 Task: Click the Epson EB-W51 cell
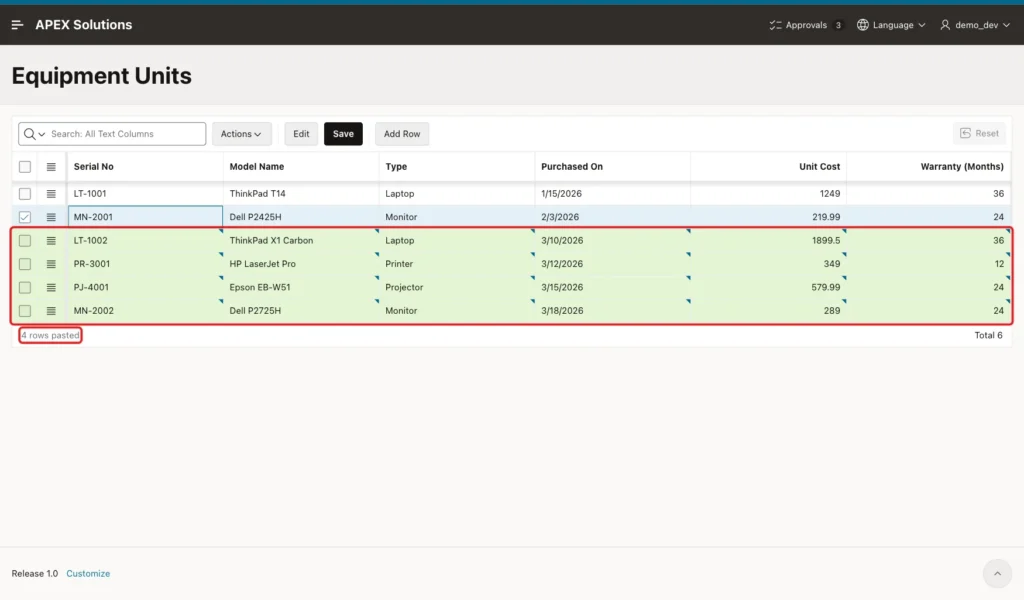tap(301, 287)
